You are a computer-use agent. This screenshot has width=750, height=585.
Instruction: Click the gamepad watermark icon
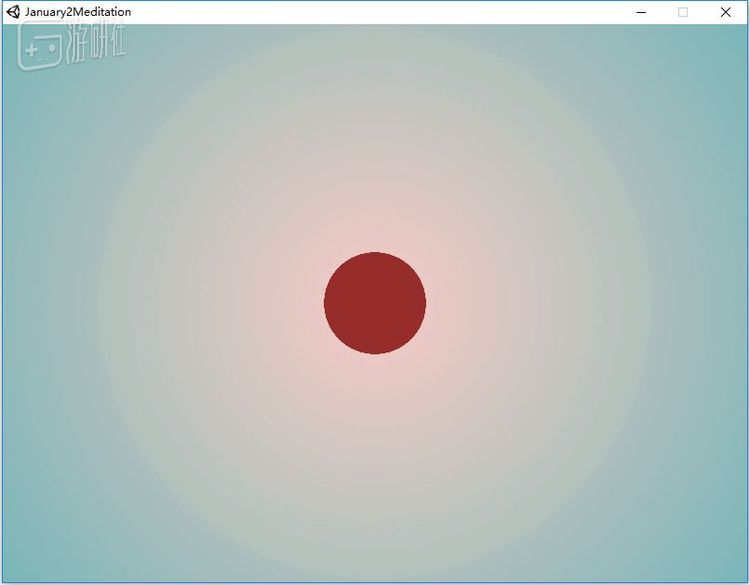(40, 49)
